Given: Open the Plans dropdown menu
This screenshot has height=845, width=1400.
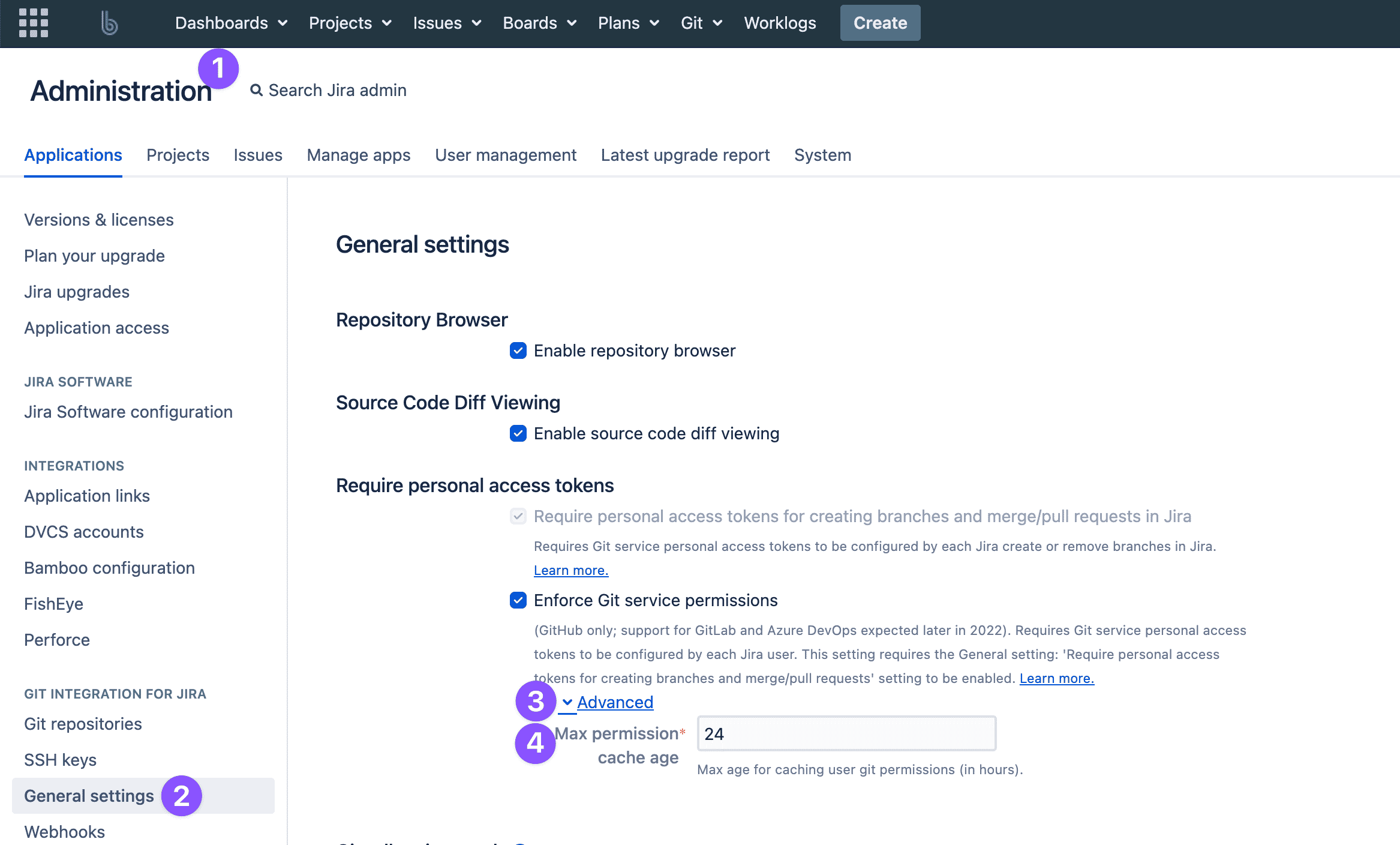Looking at the screenshot, I should [x=629, y=22].
